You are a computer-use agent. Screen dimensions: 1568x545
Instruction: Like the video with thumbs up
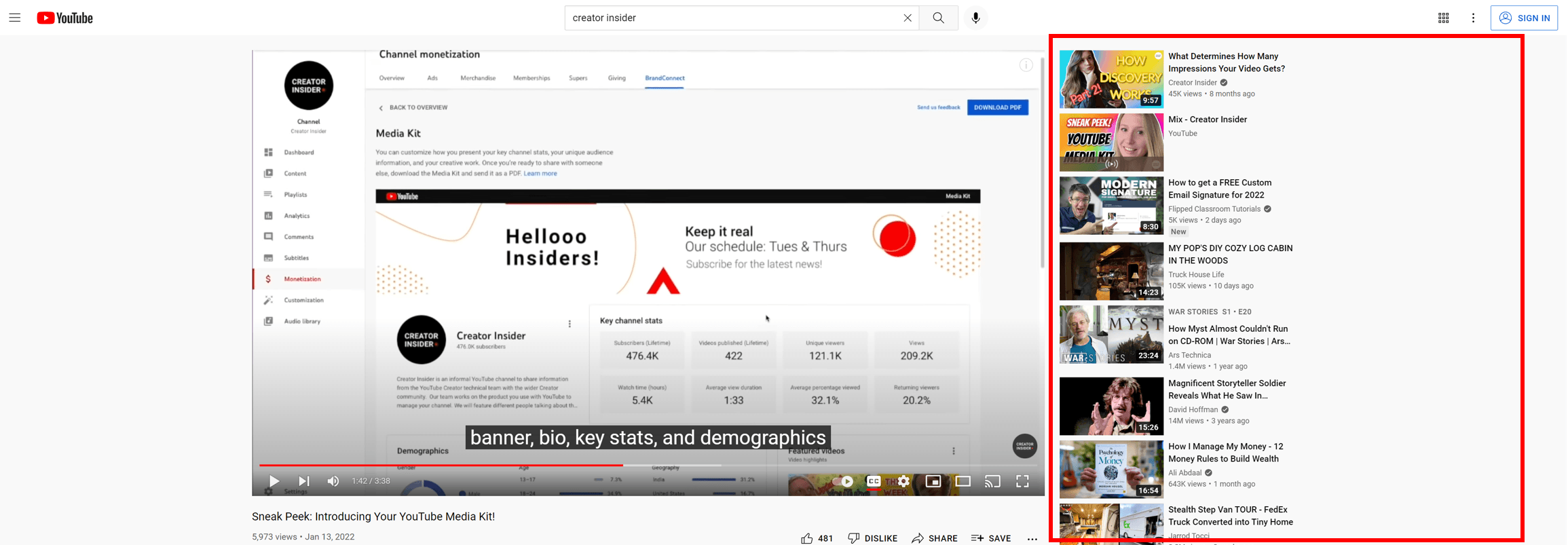[817, 538]
